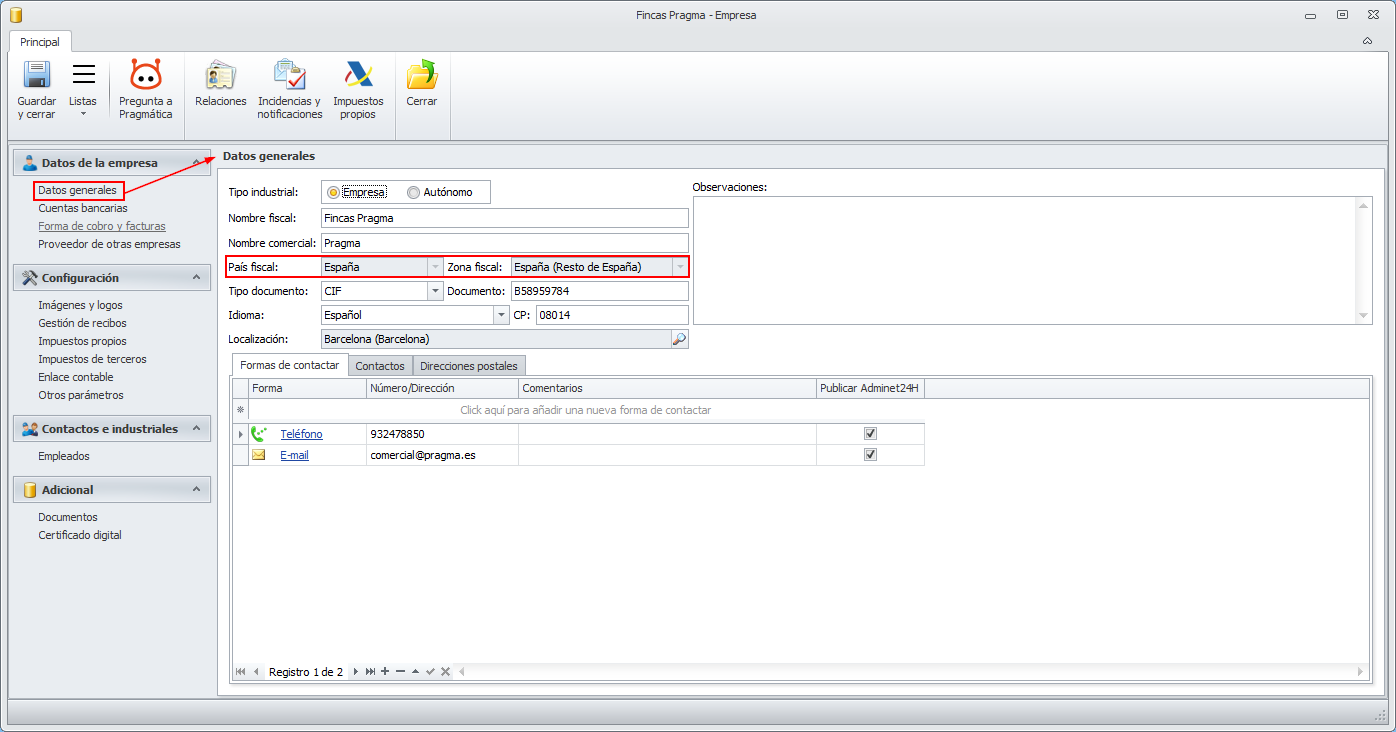Select the Empresa radio button
This screenshot has height=732, width=1396.
(333, 192)
